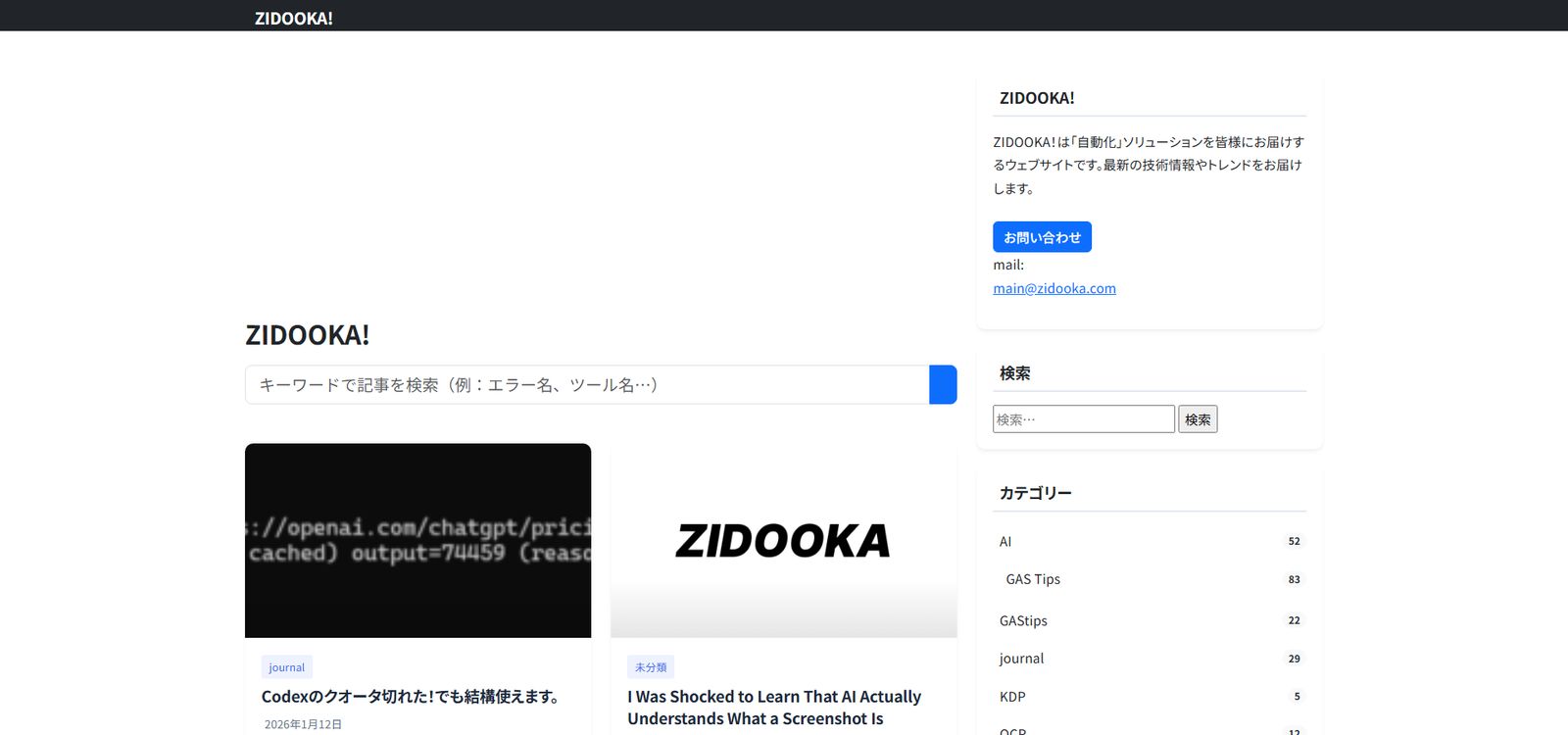Open article I Was Shocked to Learn That AI

click(x=774, y=708)
